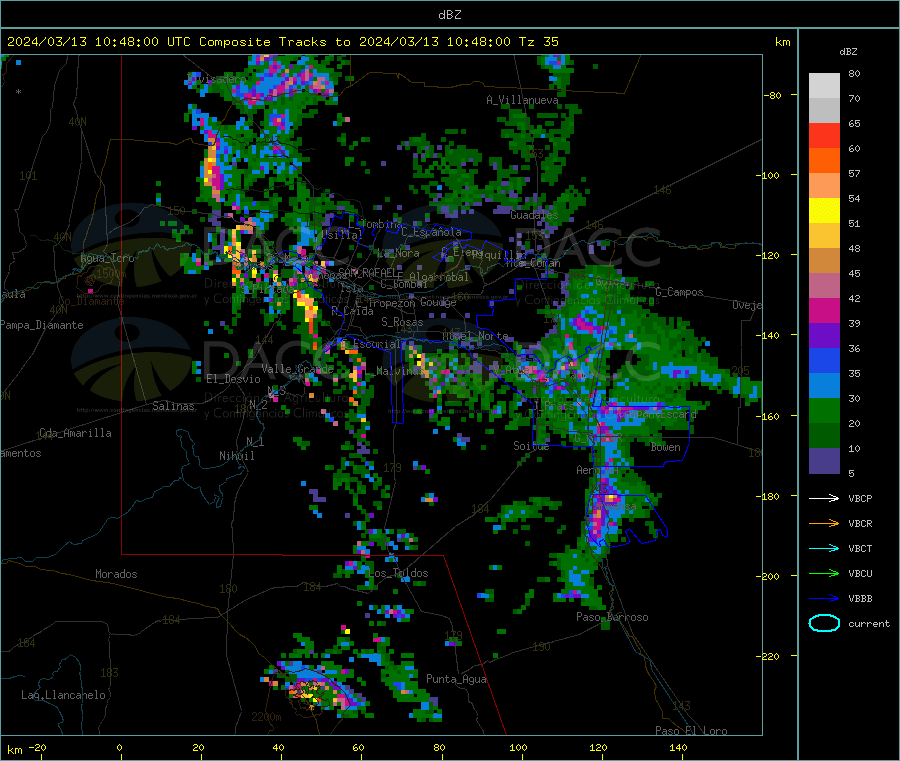The width and height of the screenshot is (900, 761).
Task: Click the 'Paso_Barroso' map label
Action: click(612, 617)
